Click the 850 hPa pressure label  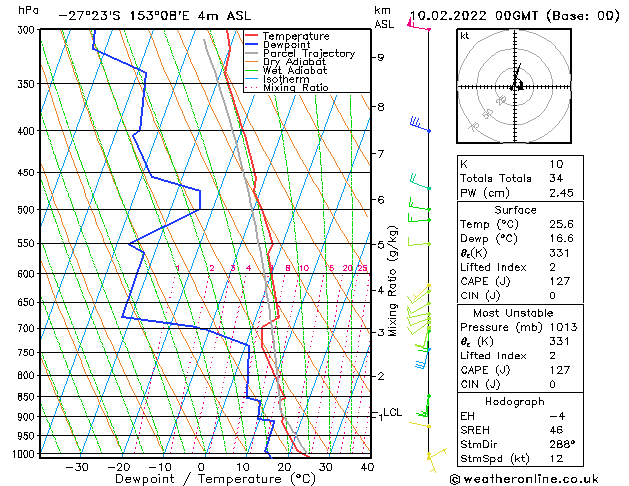click(x=28, y=397)
